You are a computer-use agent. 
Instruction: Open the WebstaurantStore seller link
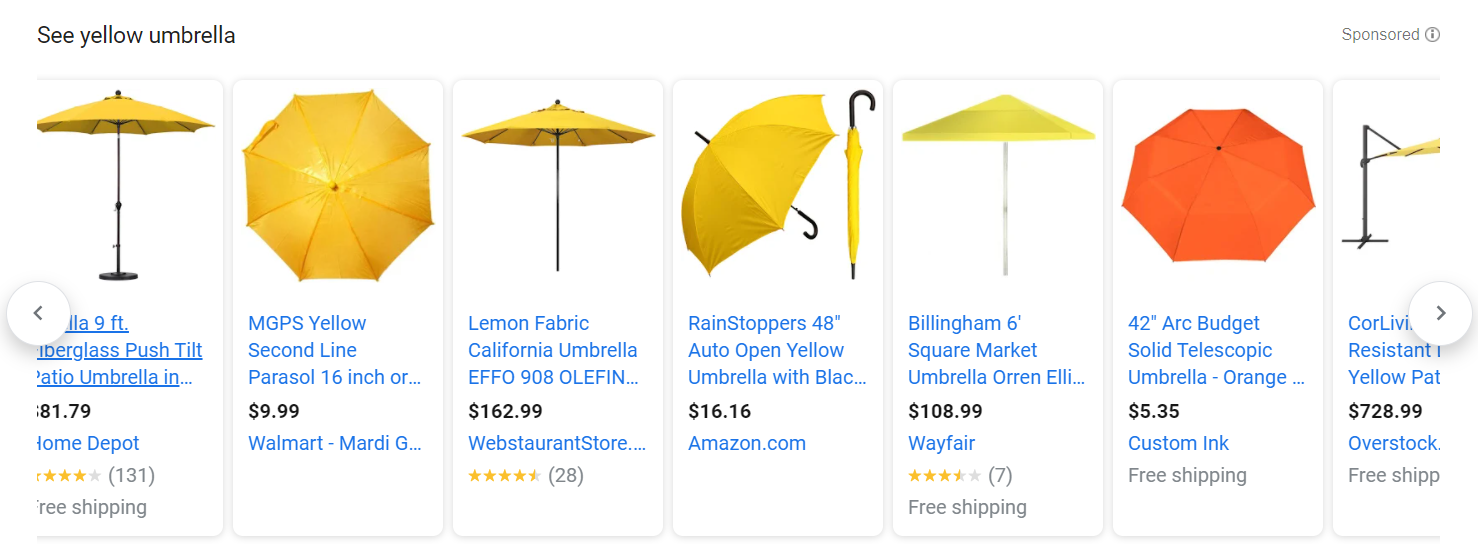click(556, 443)
